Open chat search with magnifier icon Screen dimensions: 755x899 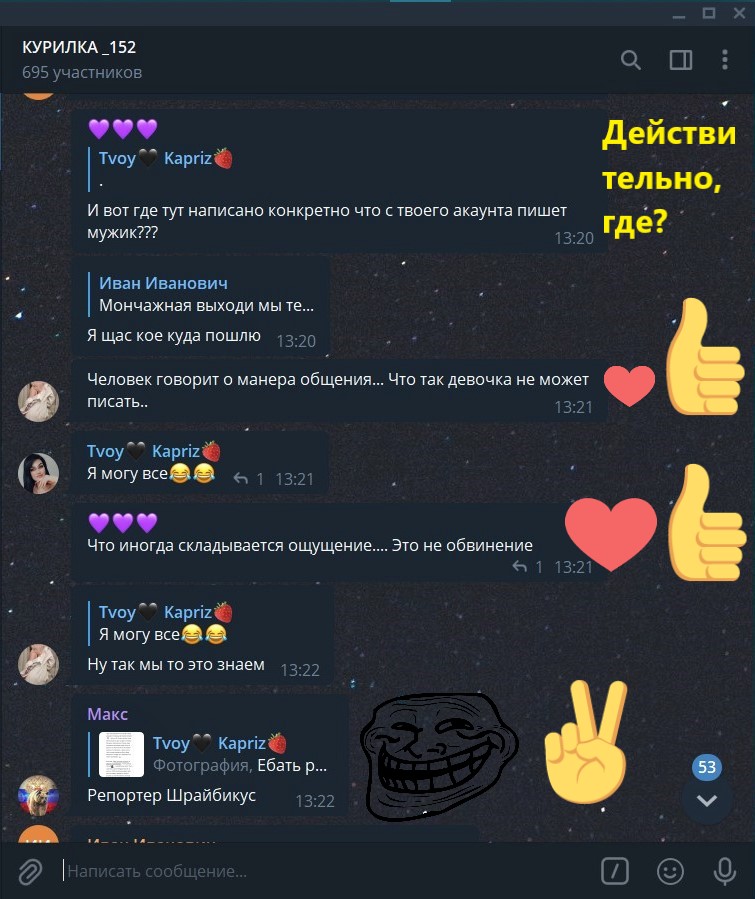(x=631, y=60)
